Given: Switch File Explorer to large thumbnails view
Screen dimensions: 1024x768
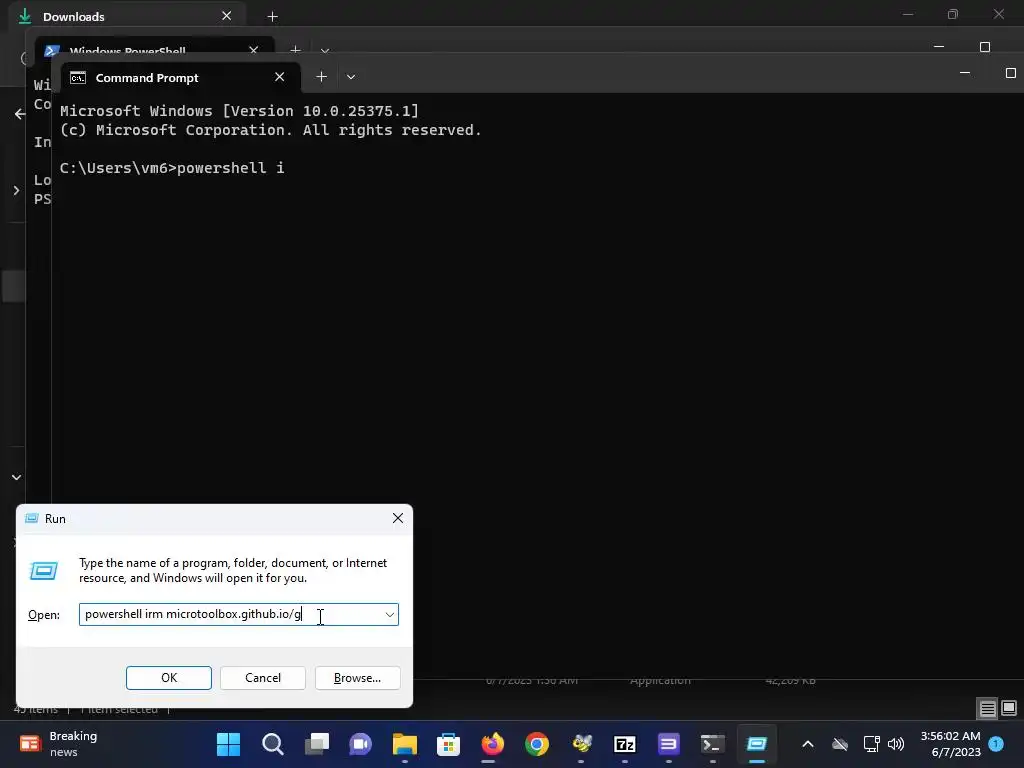Looking at the screenshot, I should coord(1009,708).
